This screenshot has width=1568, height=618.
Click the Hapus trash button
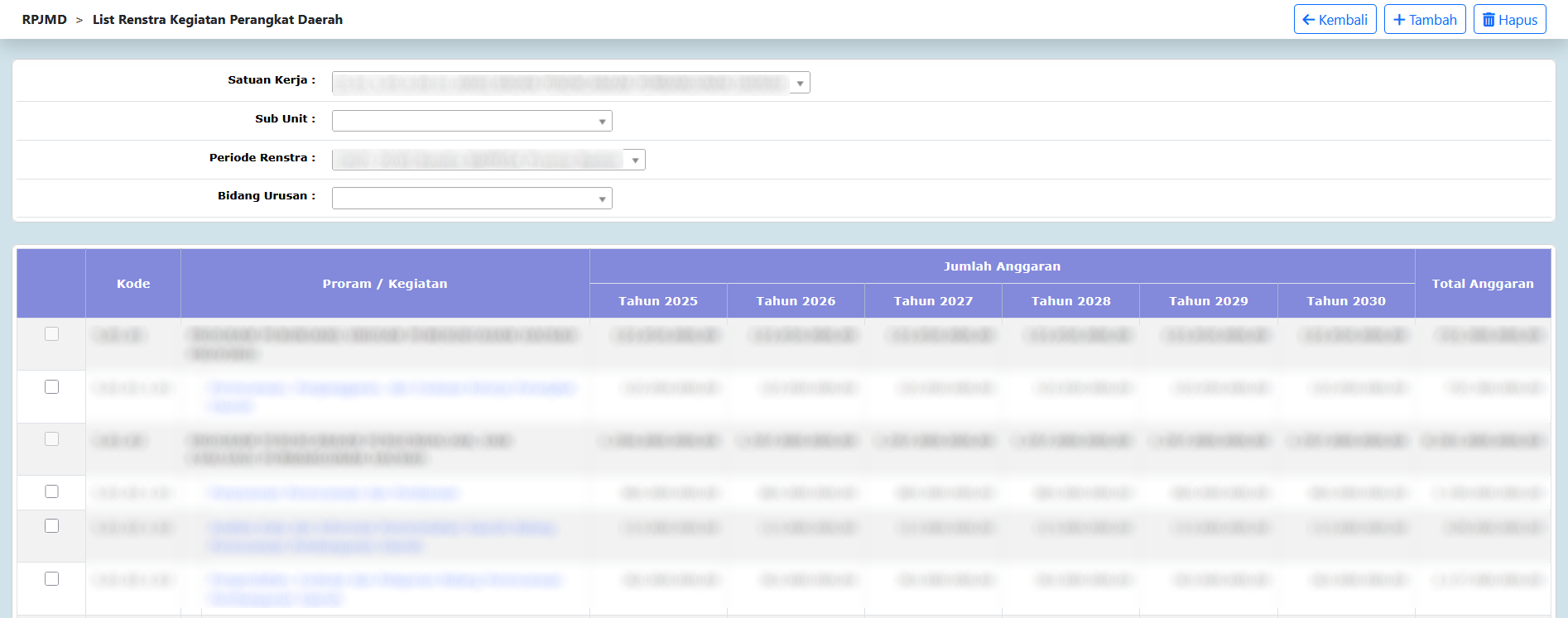[1509, 20]
